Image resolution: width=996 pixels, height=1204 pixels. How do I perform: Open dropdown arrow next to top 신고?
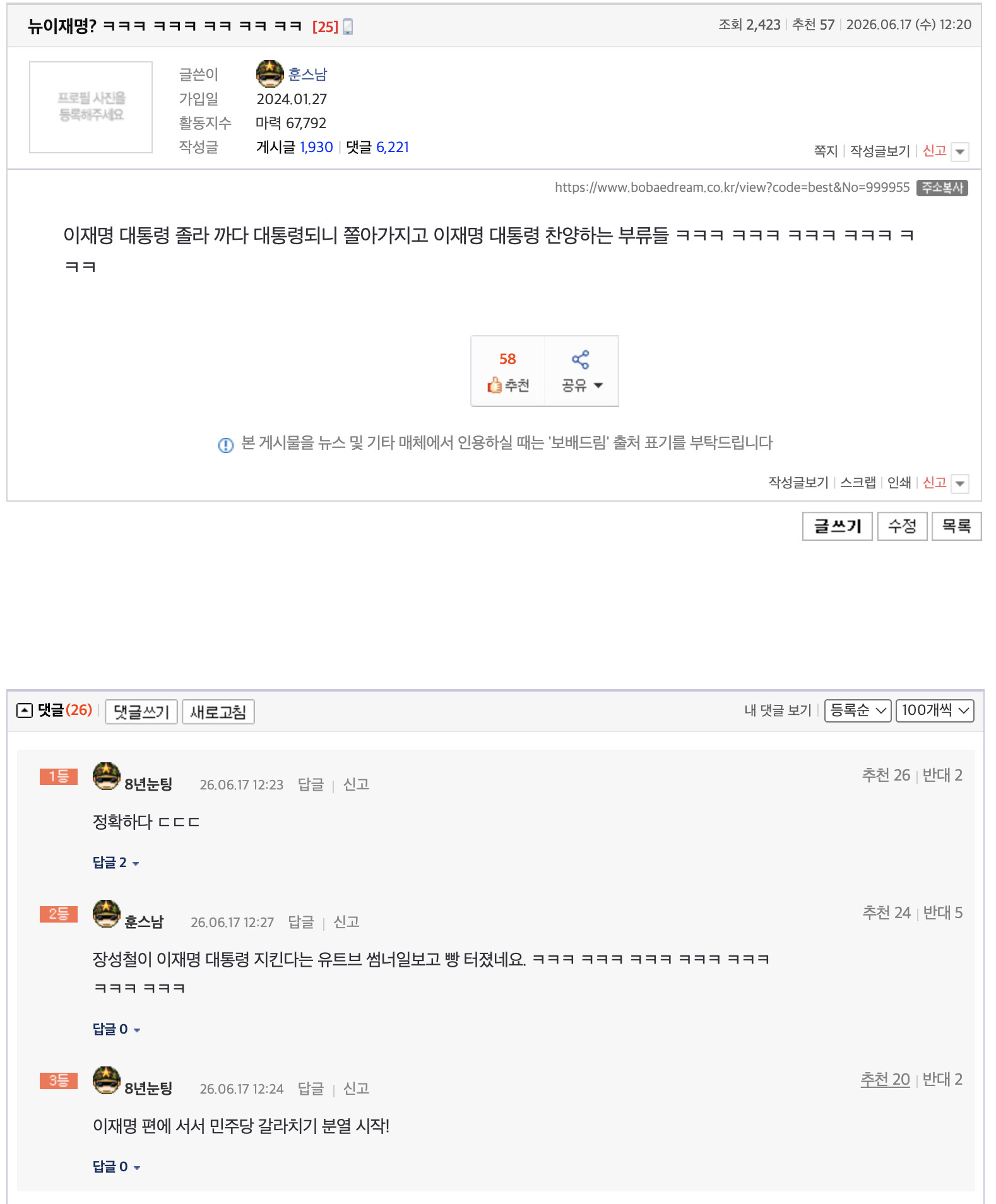click(960, 151)
